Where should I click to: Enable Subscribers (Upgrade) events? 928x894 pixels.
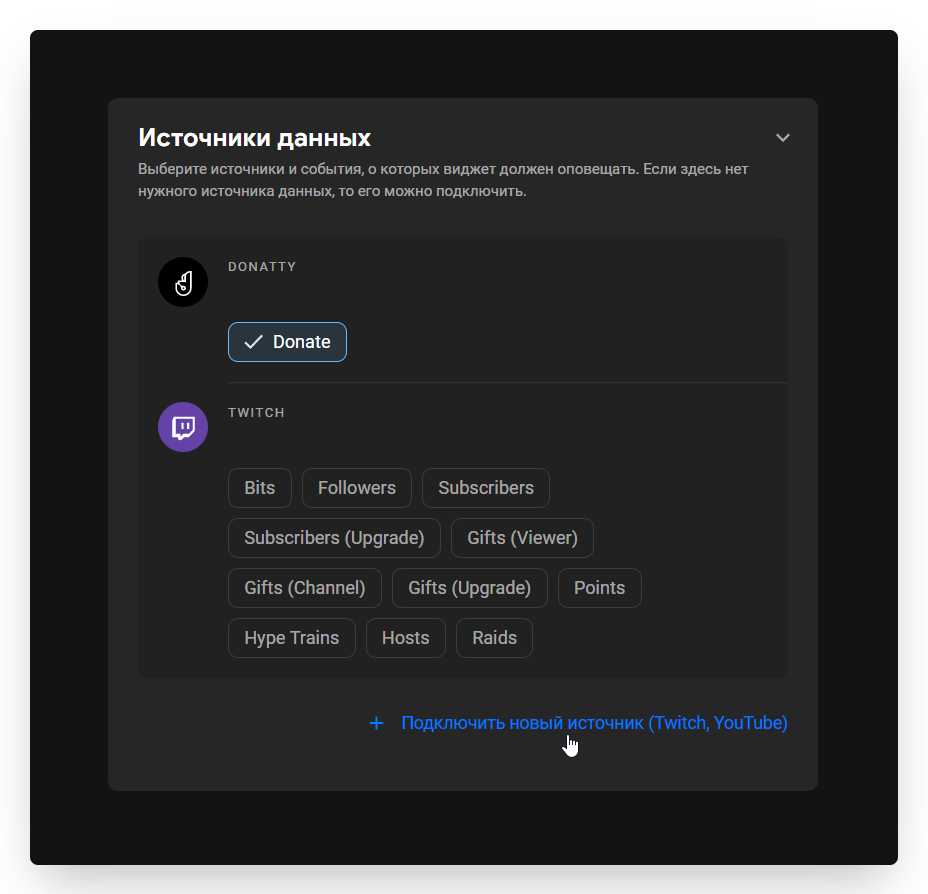334,538
